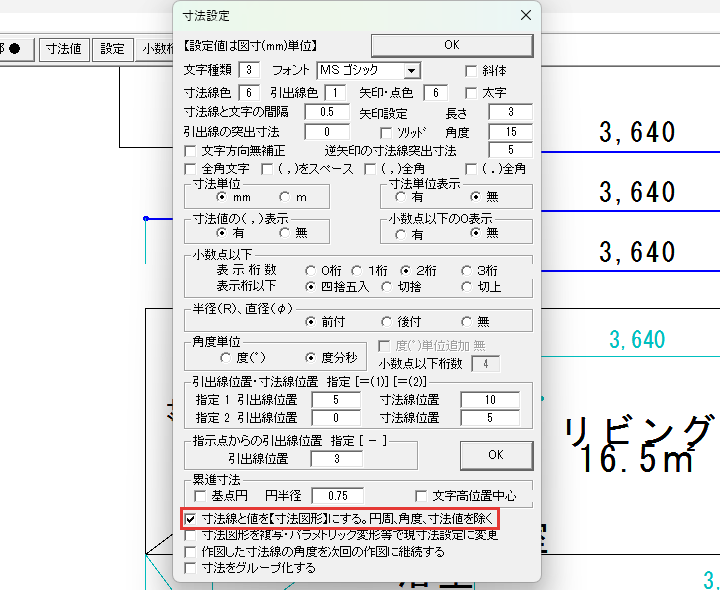Click the 引出線色 value field
This screenshot has width=720, height=590.
(335, 93)
